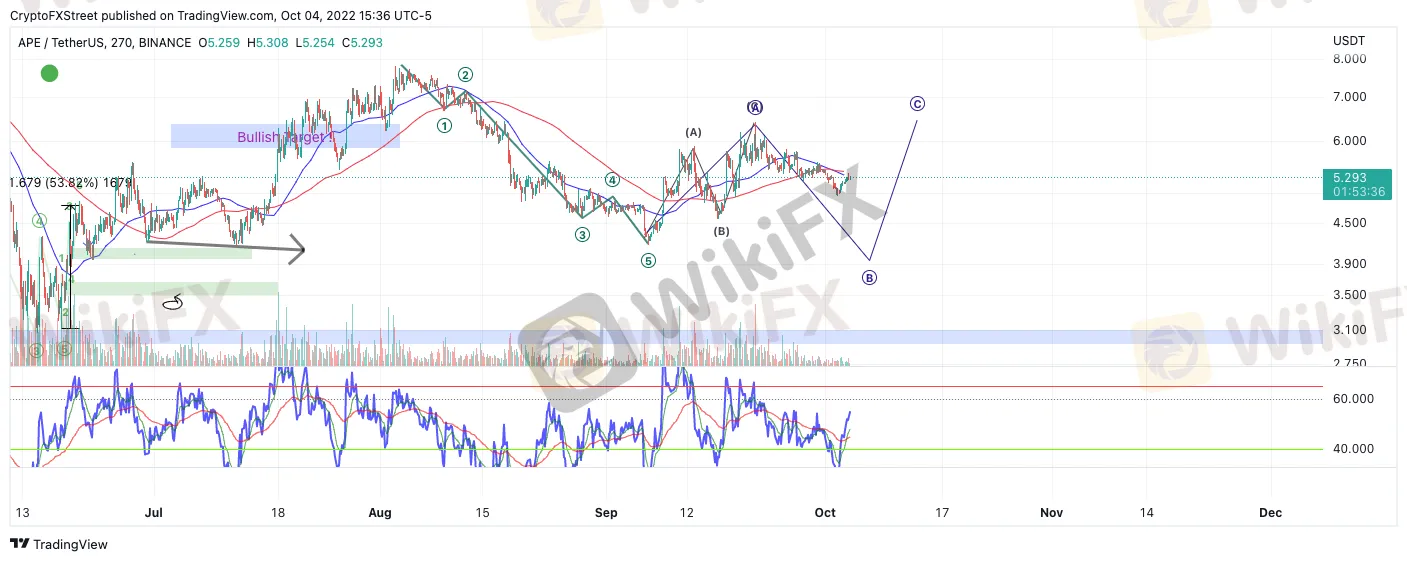This screenshot has height=561, width=1407.
Task: Open the APE / TetherUS symbol title
Action: tap(104, 43)
